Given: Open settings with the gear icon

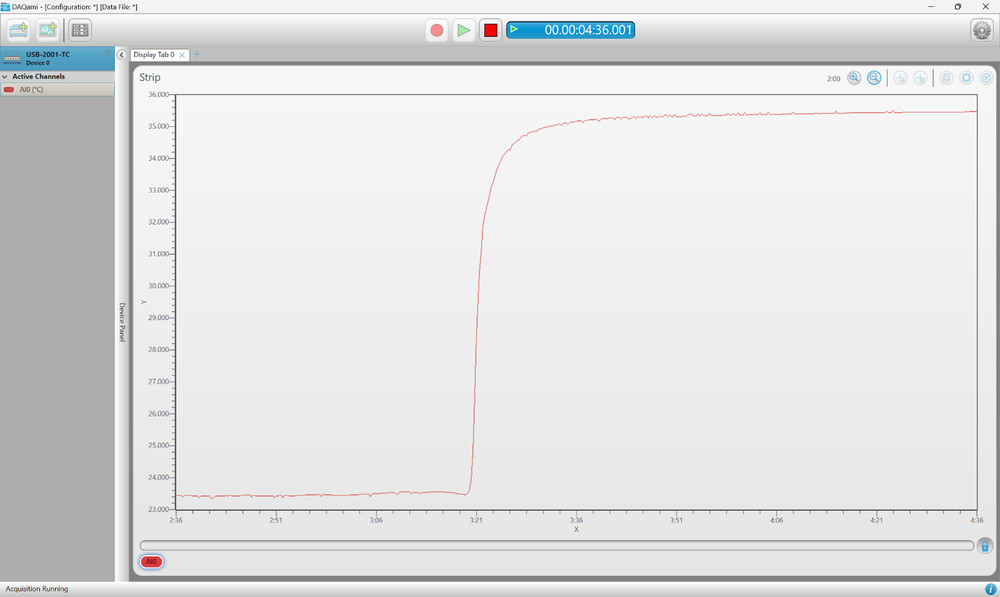Looking at the screenshot, I should (982, 30).
